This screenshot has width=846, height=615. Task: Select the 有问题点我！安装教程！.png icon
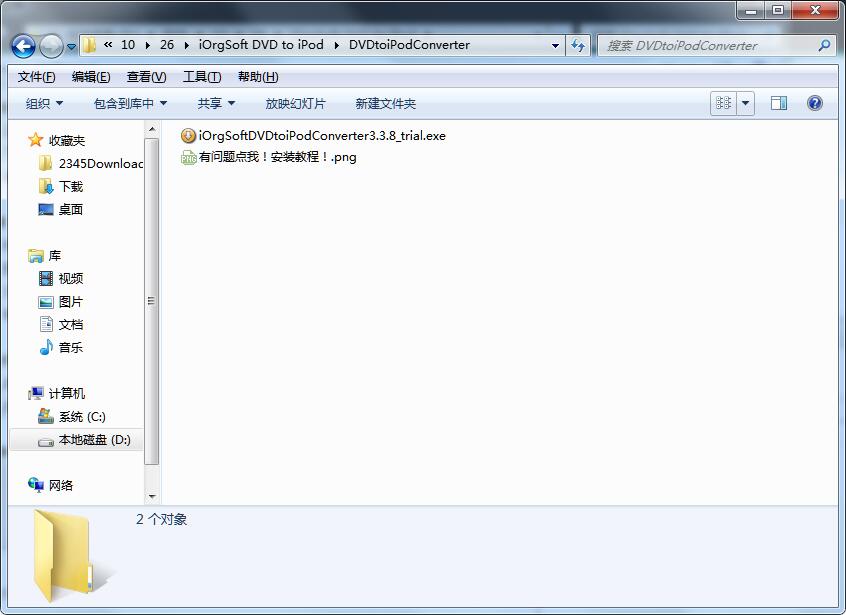[188, 157]
